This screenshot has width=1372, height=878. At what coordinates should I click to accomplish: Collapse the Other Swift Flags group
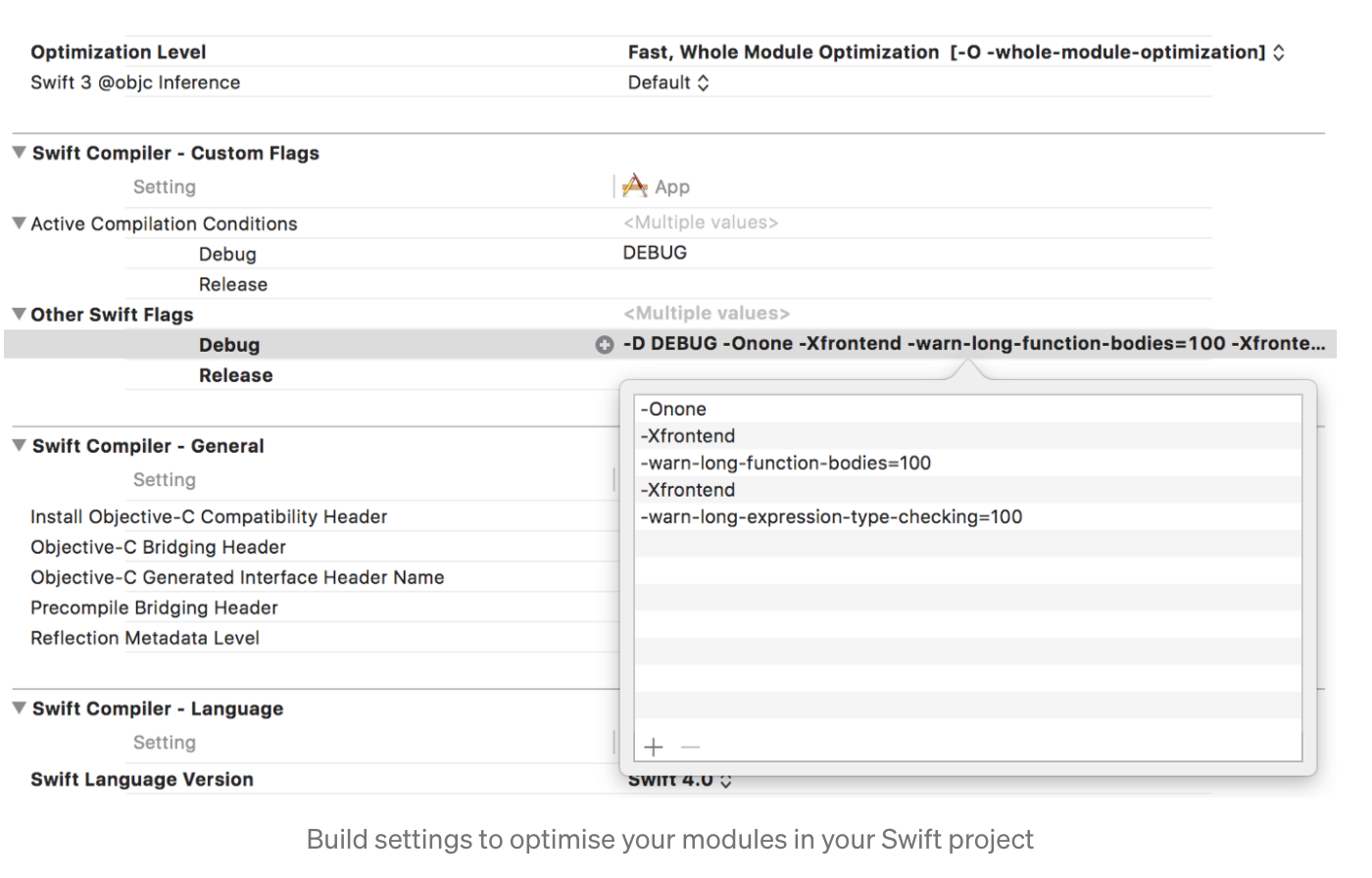[17, 315]
